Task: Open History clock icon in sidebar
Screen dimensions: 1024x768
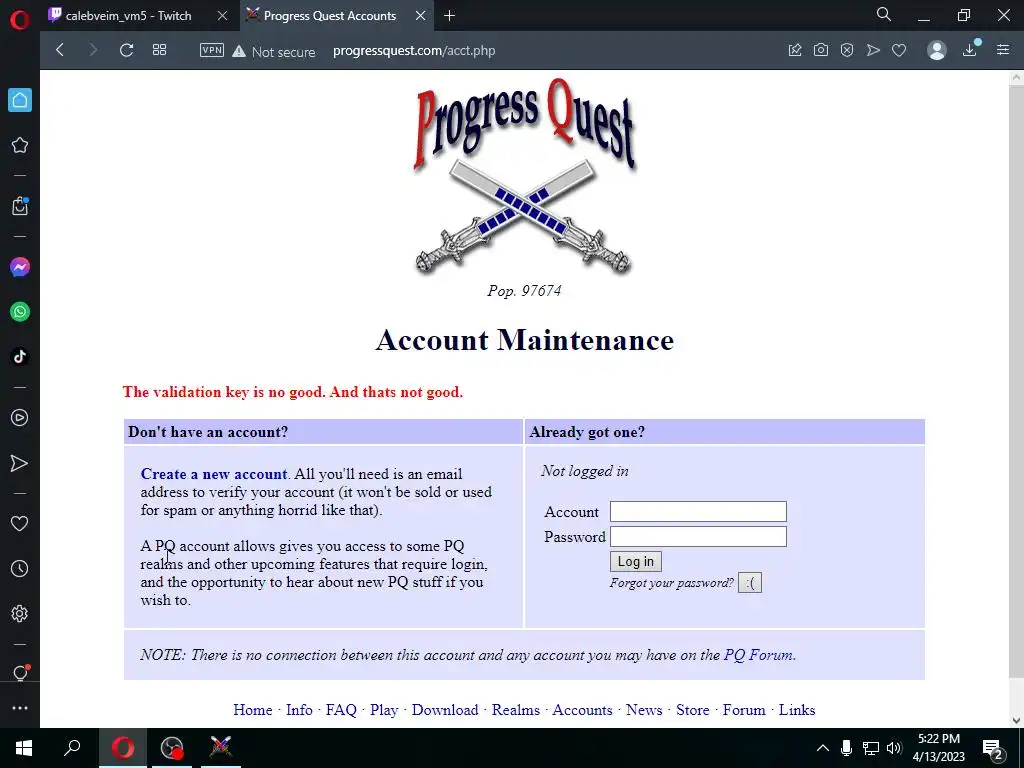Action: (x=20, y=569)
